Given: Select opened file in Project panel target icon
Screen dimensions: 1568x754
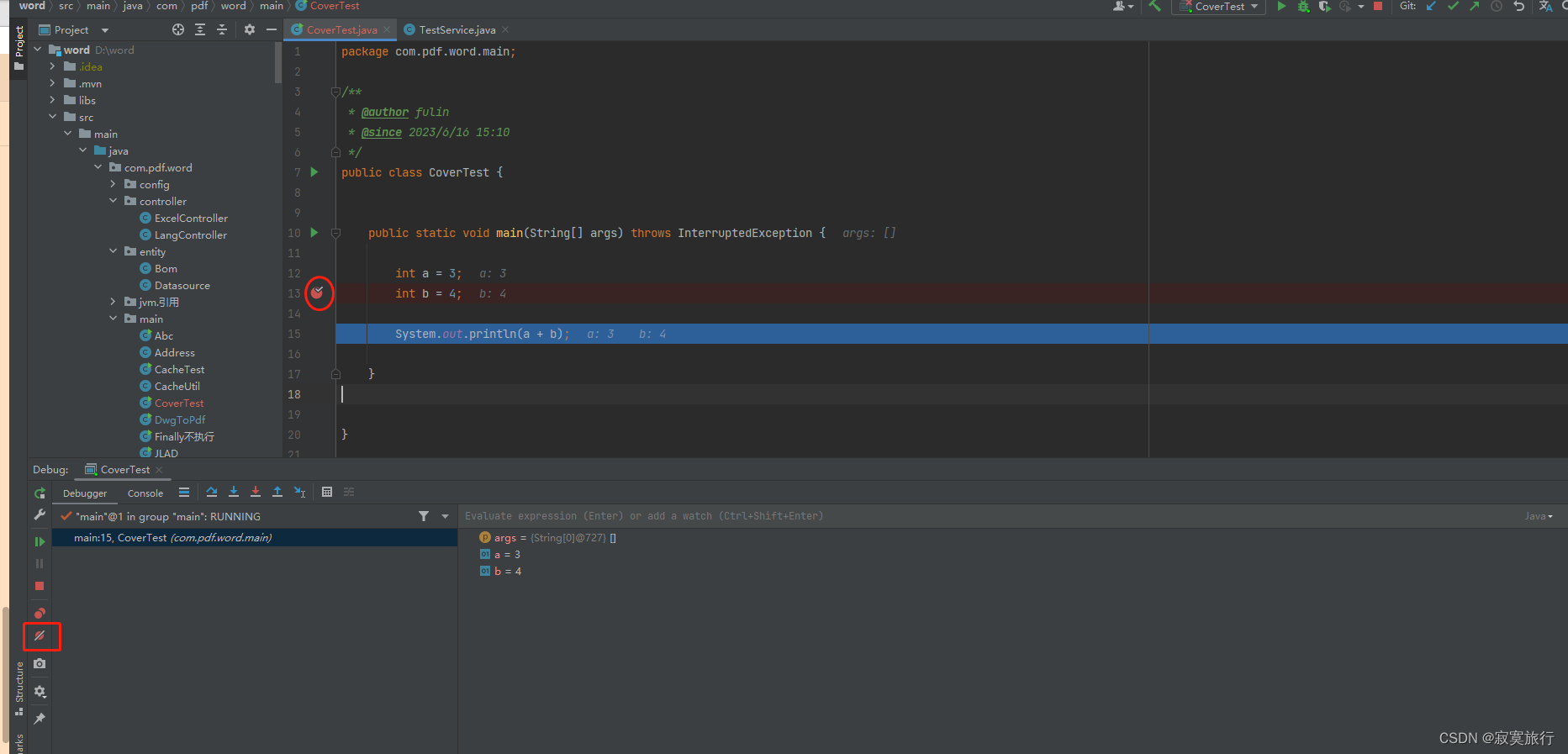Looking at the screenshot, I should pyautogui.click(x=178, y=29).
